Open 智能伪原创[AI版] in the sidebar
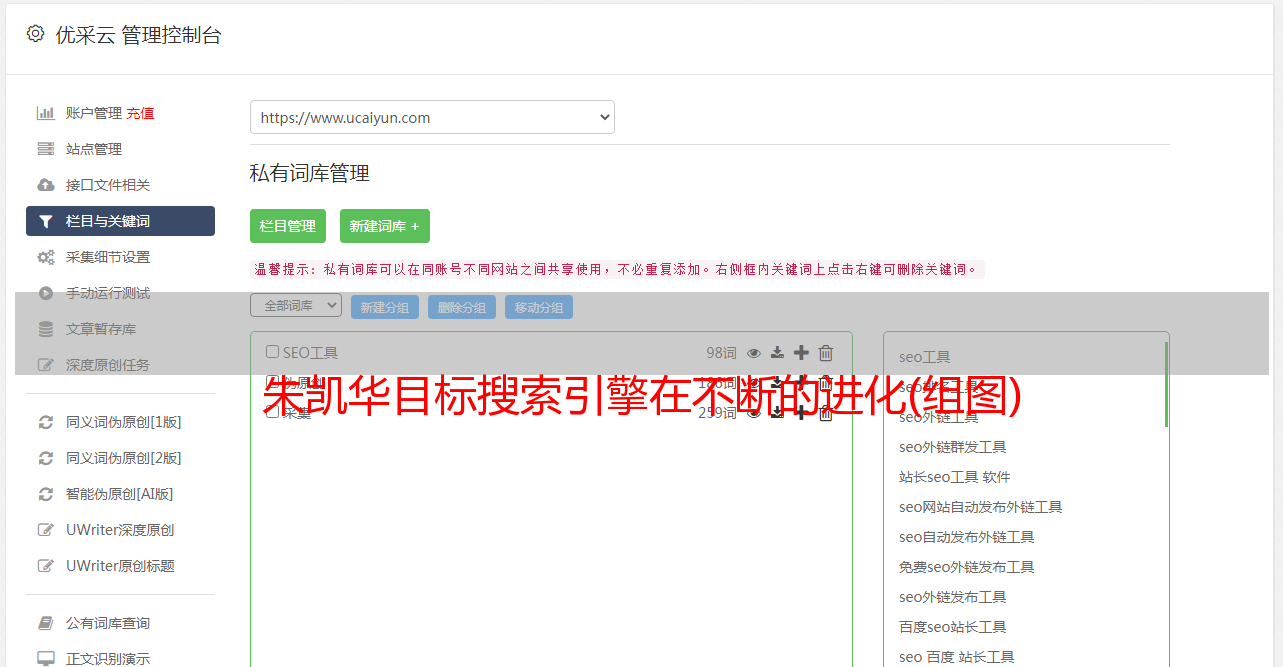Image resolution: width=1283 pixels, height=667 pixels. (x=120, y=494)
